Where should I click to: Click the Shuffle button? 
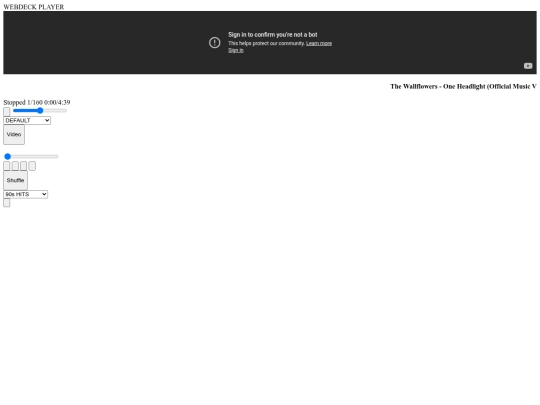[15, 180]
